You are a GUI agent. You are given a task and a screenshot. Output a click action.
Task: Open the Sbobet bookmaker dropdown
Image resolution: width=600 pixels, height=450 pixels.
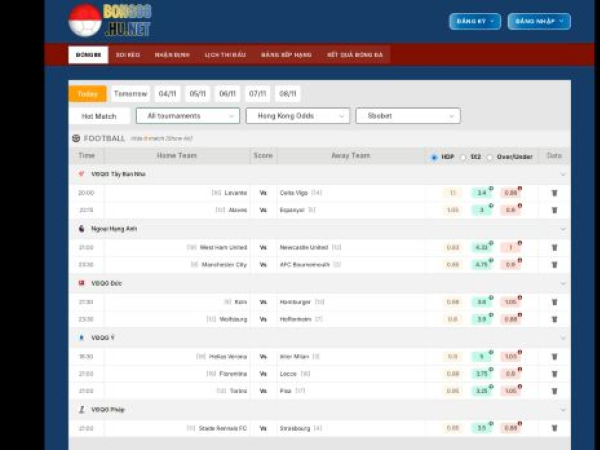[x=407, y=116]
